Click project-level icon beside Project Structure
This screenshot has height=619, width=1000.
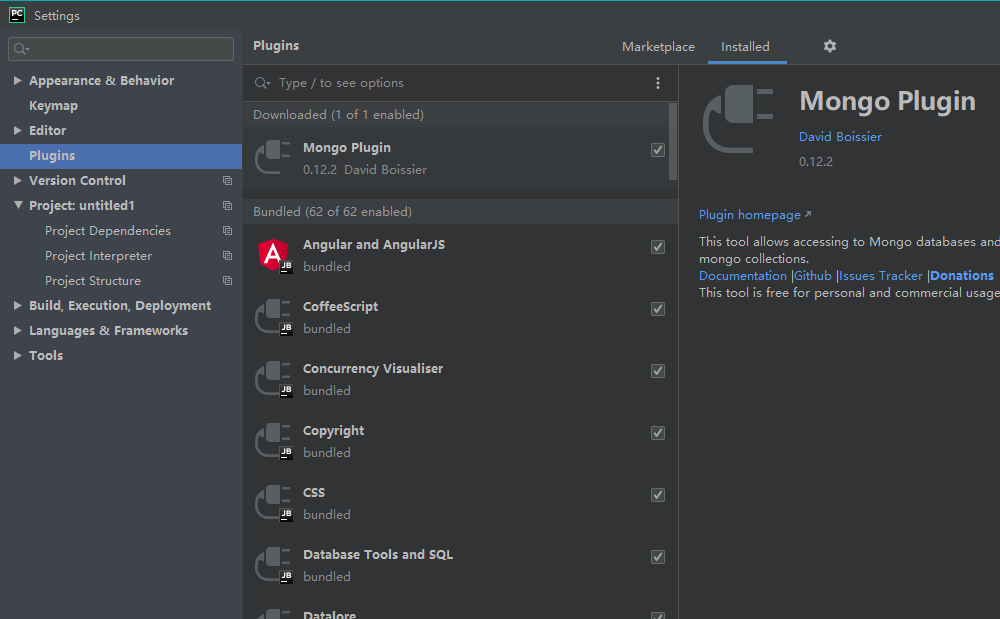coord(227,280)
